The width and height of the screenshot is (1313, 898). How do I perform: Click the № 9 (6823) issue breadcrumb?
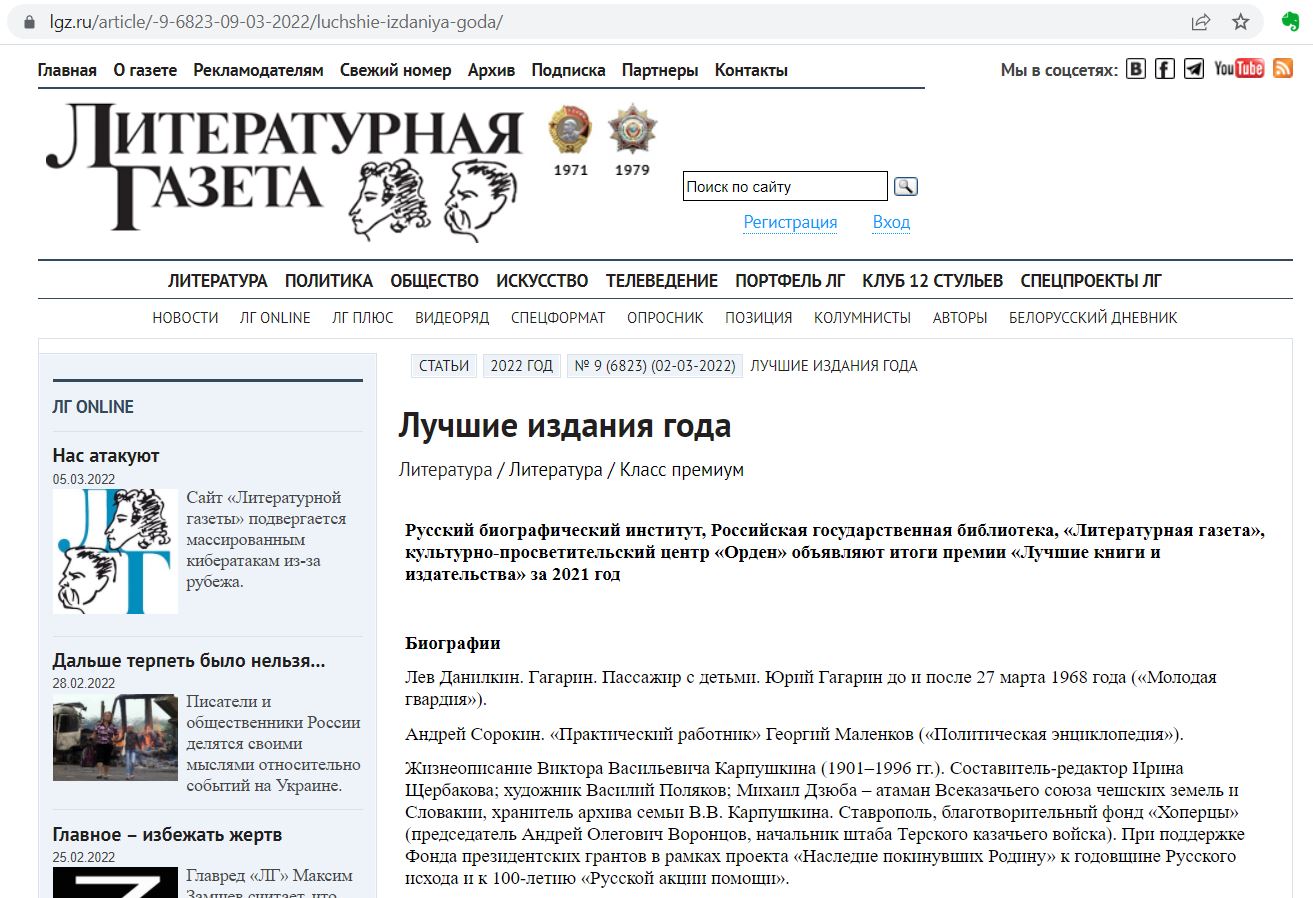[x=655, y=366]
